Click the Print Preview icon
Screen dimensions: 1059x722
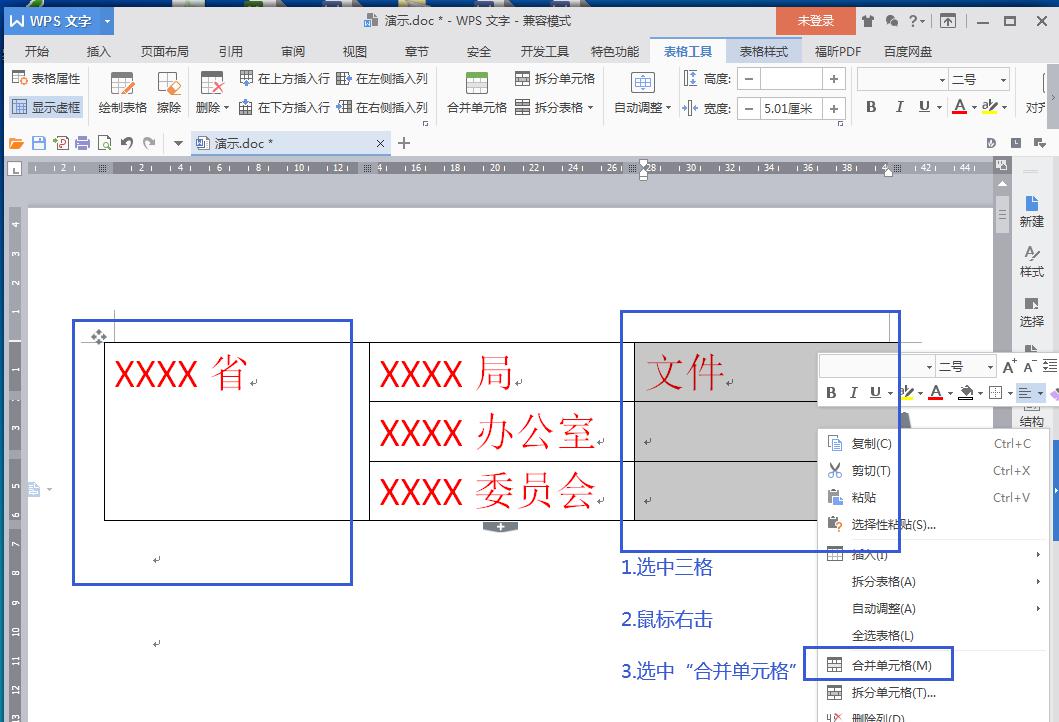pos(105,143)
